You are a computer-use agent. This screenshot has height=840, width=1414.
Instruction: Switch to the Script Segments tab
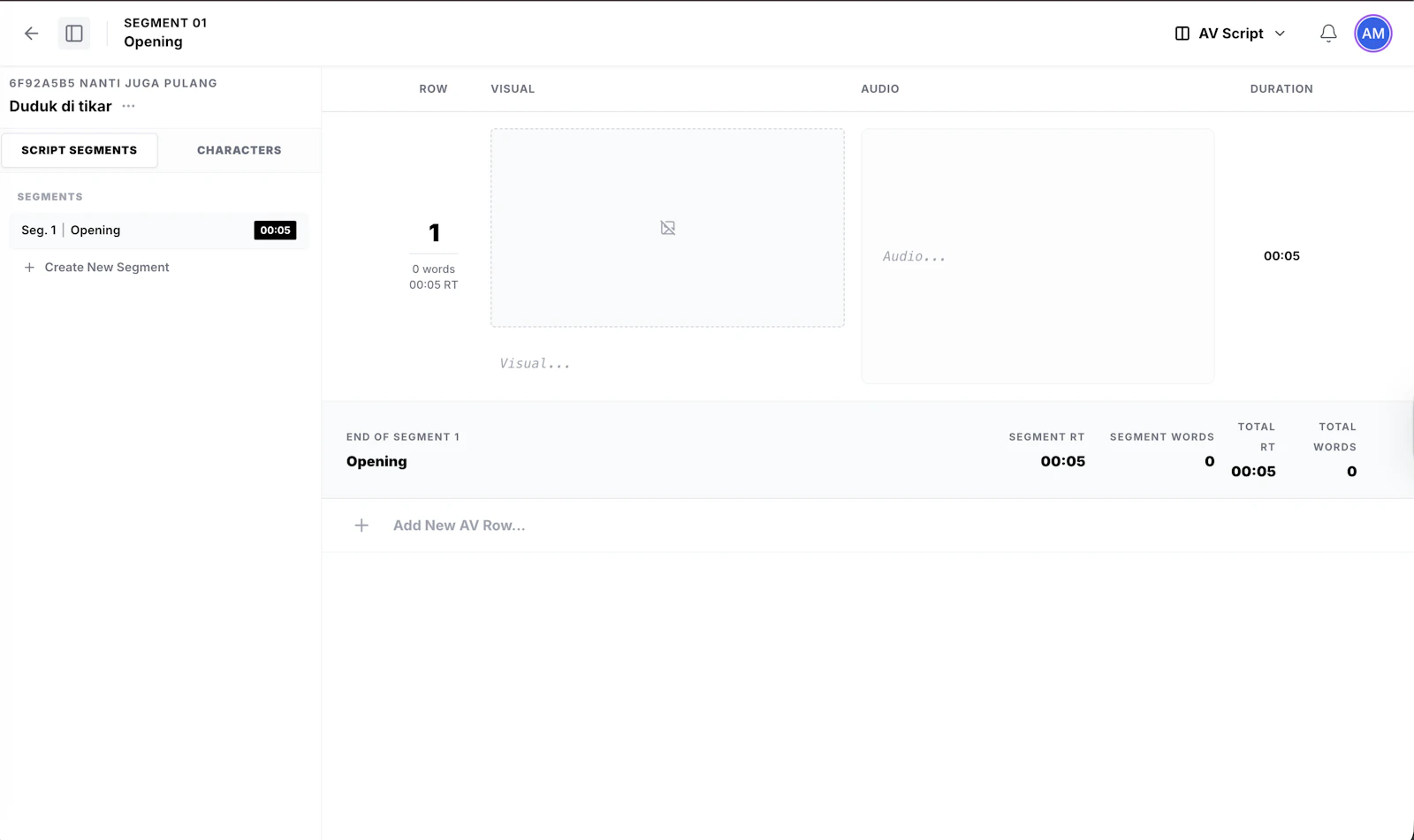pyautogui.click(x=80, y=150)
